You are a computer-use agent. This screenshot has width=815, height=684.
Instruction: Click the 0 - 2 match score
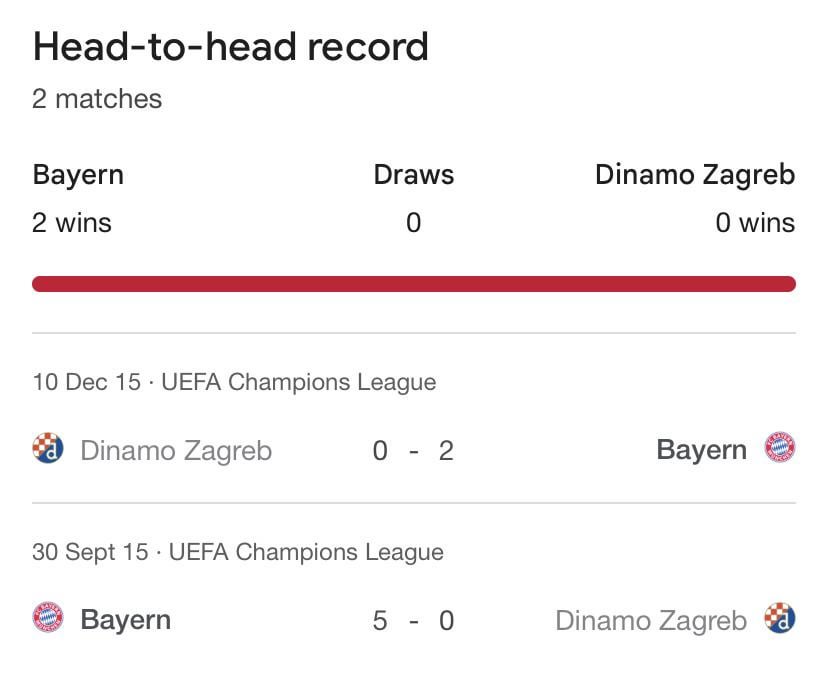[x=413, y=450]
